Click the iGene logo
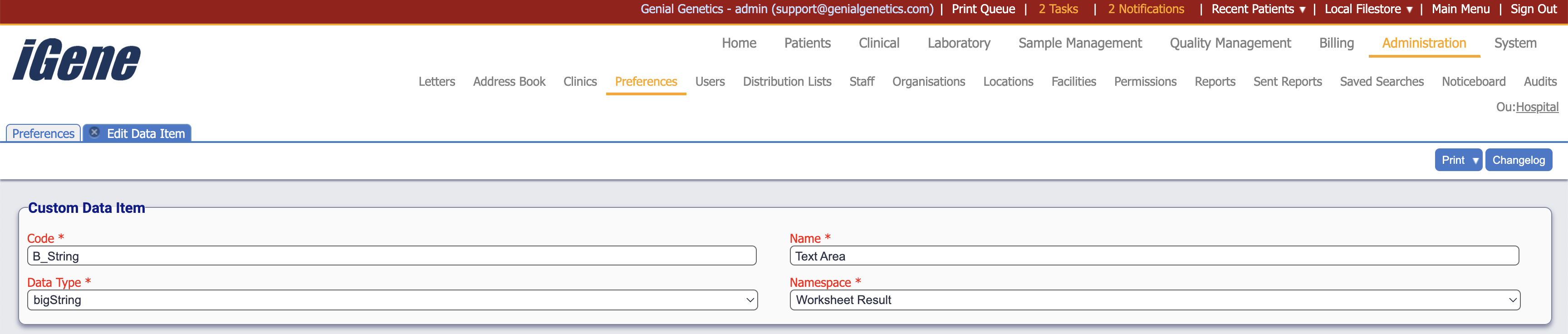Viewport: 1568px width, 334px height. point(77,59)
